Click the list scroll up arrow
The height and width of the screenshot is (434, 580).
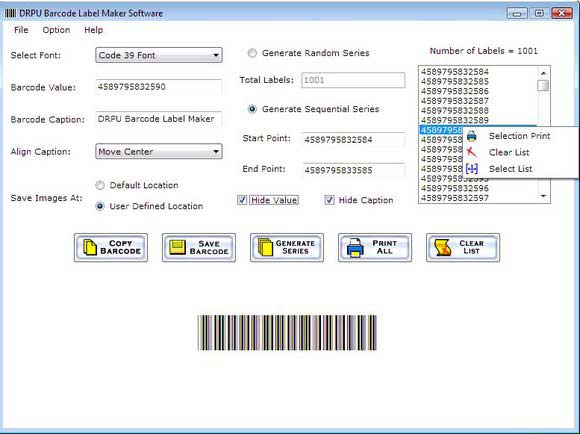click(543, 73)
